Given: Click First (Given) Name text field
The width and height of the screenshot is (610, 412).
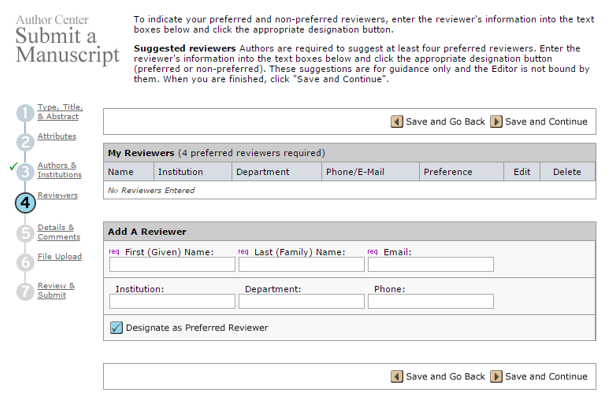Looking at the screenshot, I should point(172,265).
